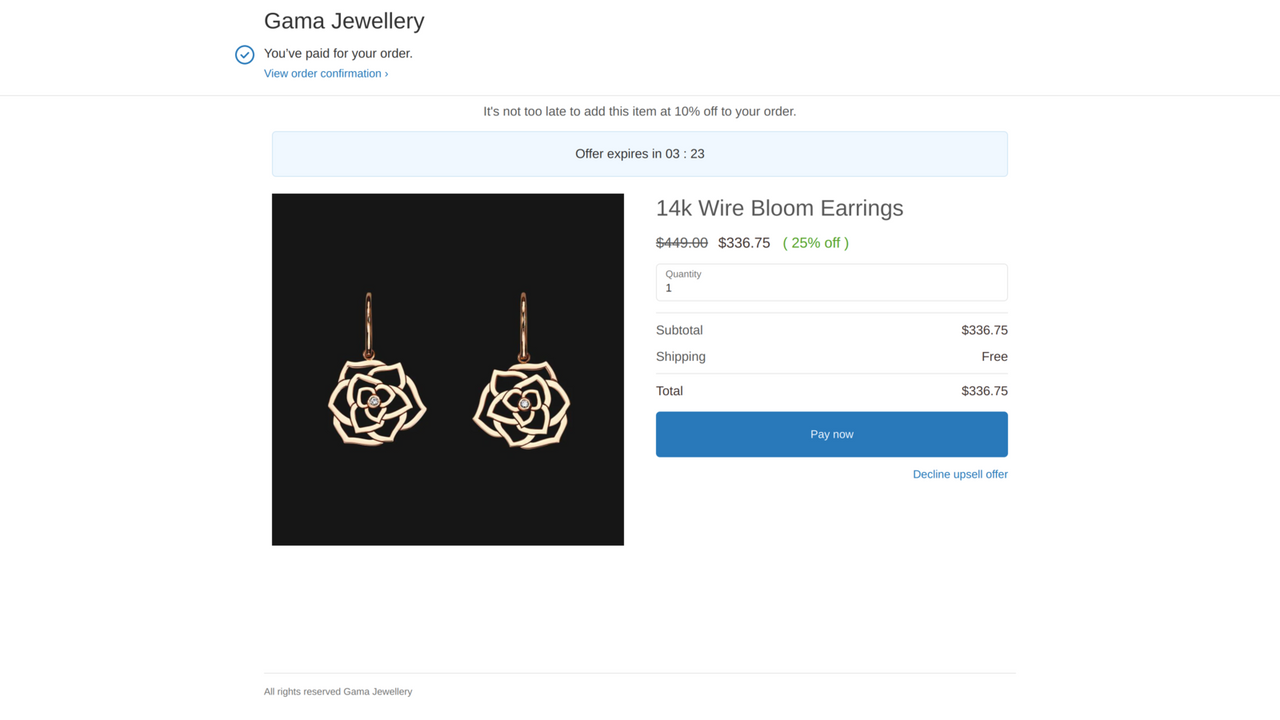Click the 14k Wire Bloom Earrings title
The height and width of the screenshot is (720, 1280).
point(779,208)
